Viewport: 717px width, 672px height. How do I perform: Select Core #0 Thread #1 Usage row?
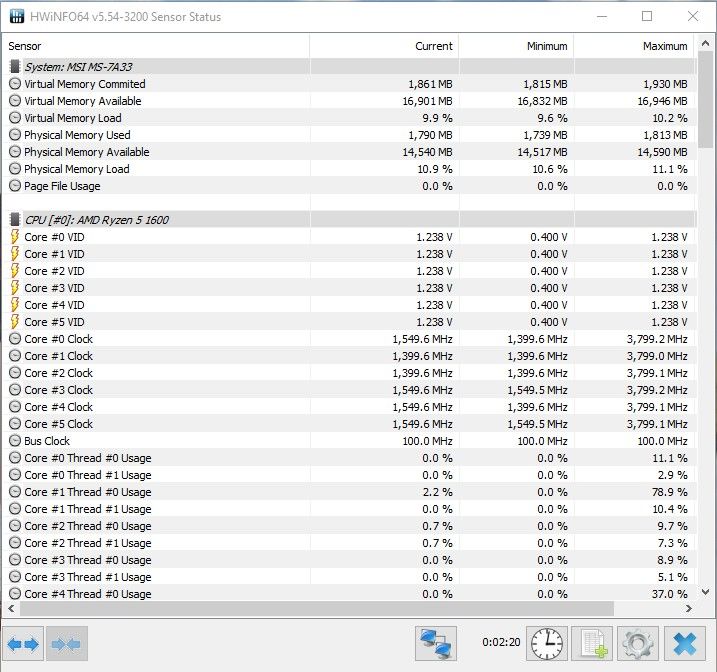click(350, 475)
